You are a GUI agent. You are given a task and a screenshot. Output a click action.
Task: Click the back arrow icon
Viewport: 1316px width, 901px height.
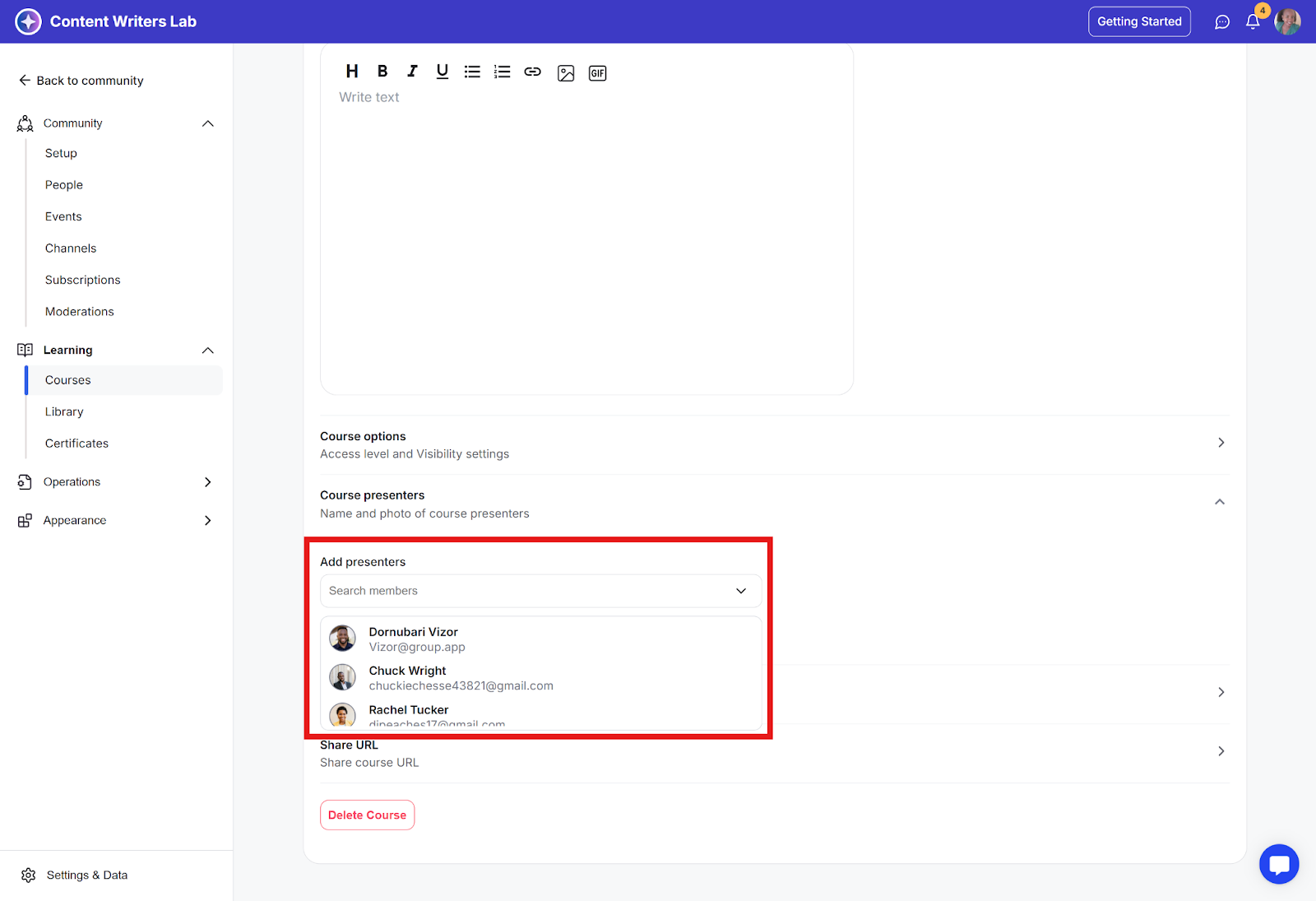[25, 81]
